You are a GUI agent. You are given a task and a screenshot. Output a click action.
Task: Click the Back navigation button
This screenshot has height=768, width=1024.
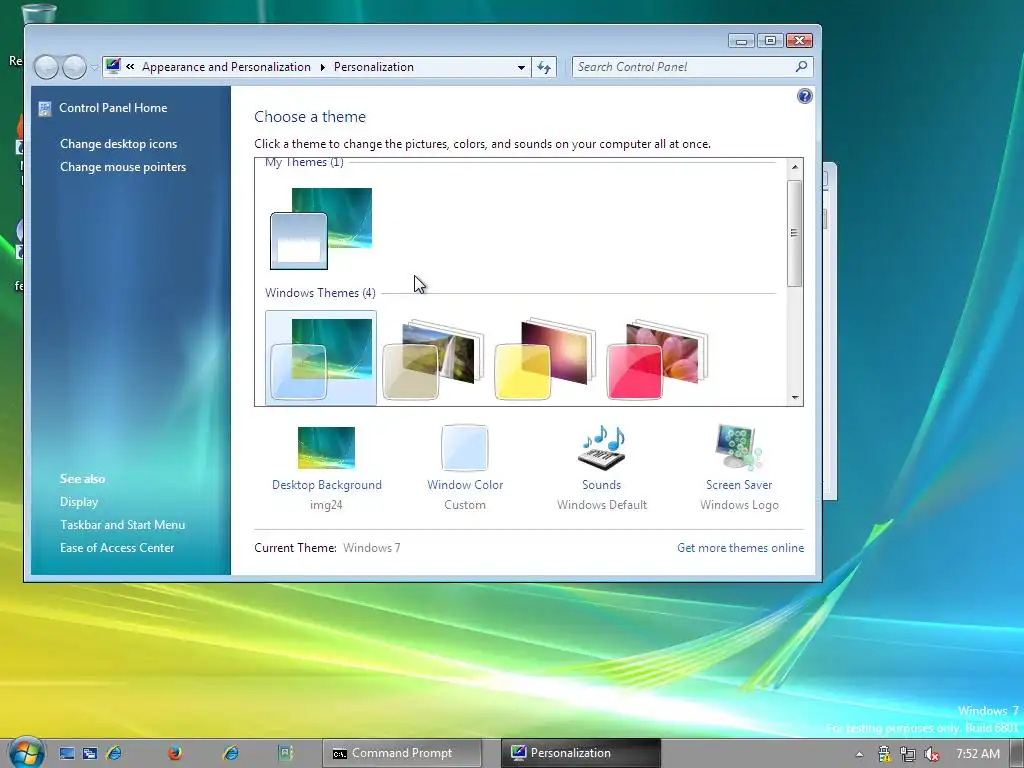click(x=46, y=67)
